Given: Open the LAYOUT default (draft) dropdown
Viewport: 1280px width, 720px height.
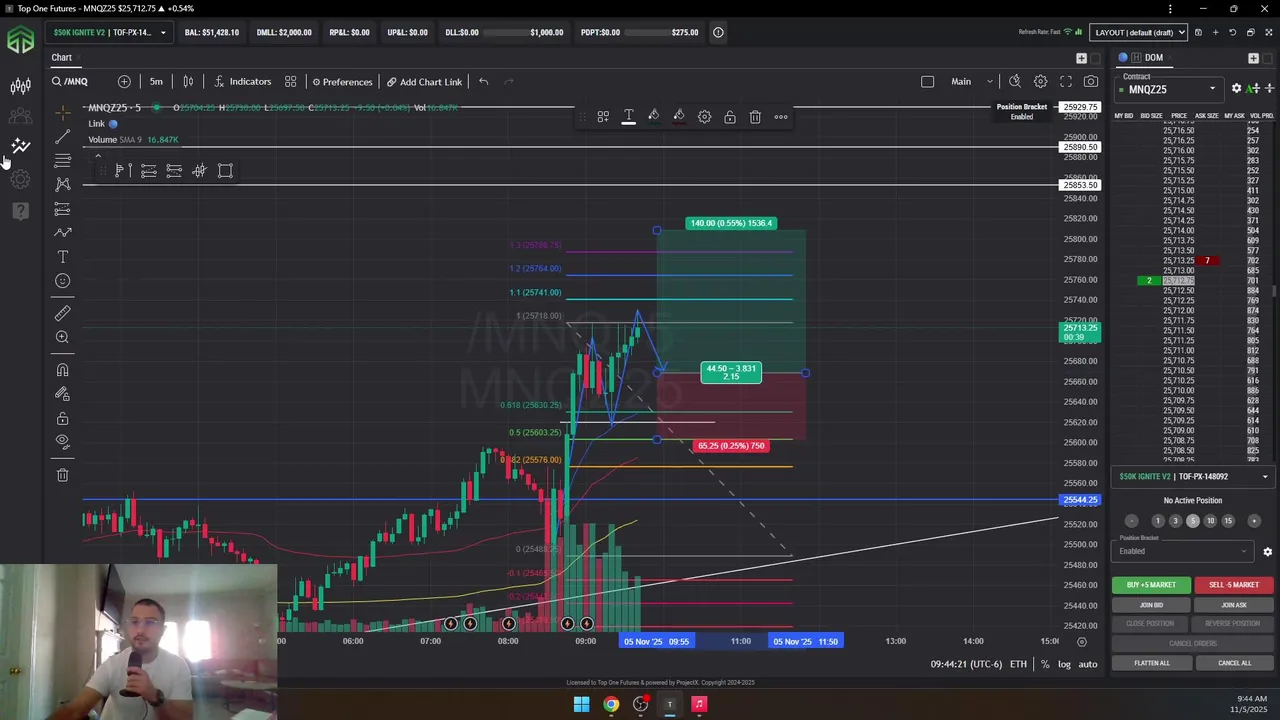Looking at the screenshot, I should (1139, 32).
